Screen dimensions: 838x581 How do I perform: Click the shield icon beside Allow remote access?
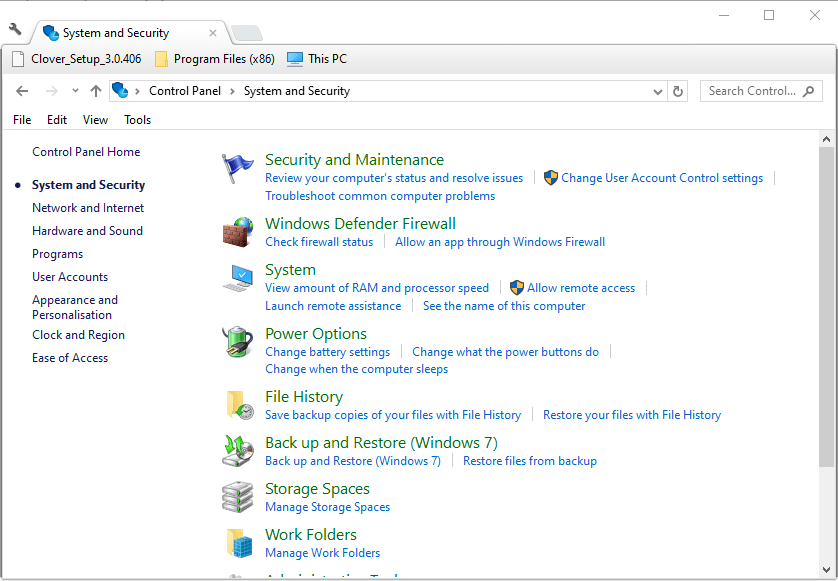pos(517,288)
